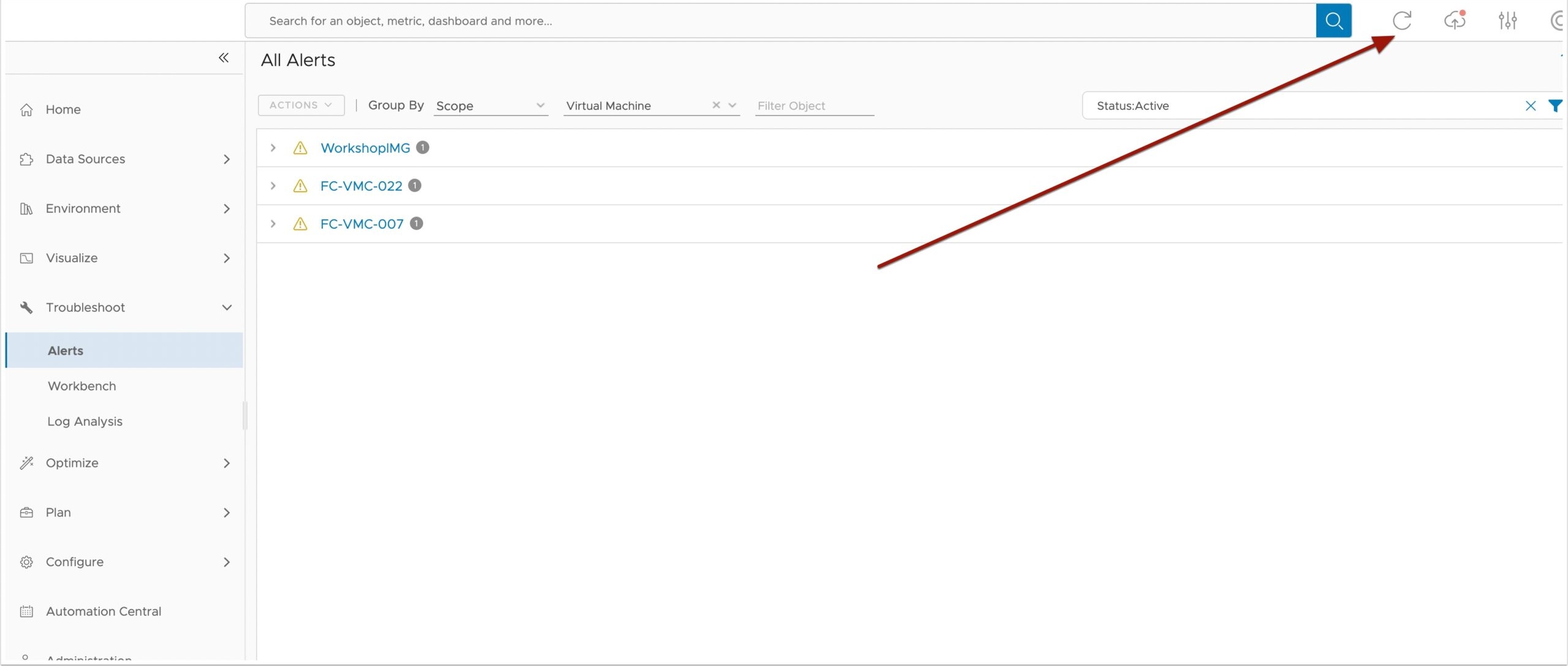This screenshot has height=666, width=1568.
Task: Open the ACTIONS dropdown button
Action: tap(301, 105)
